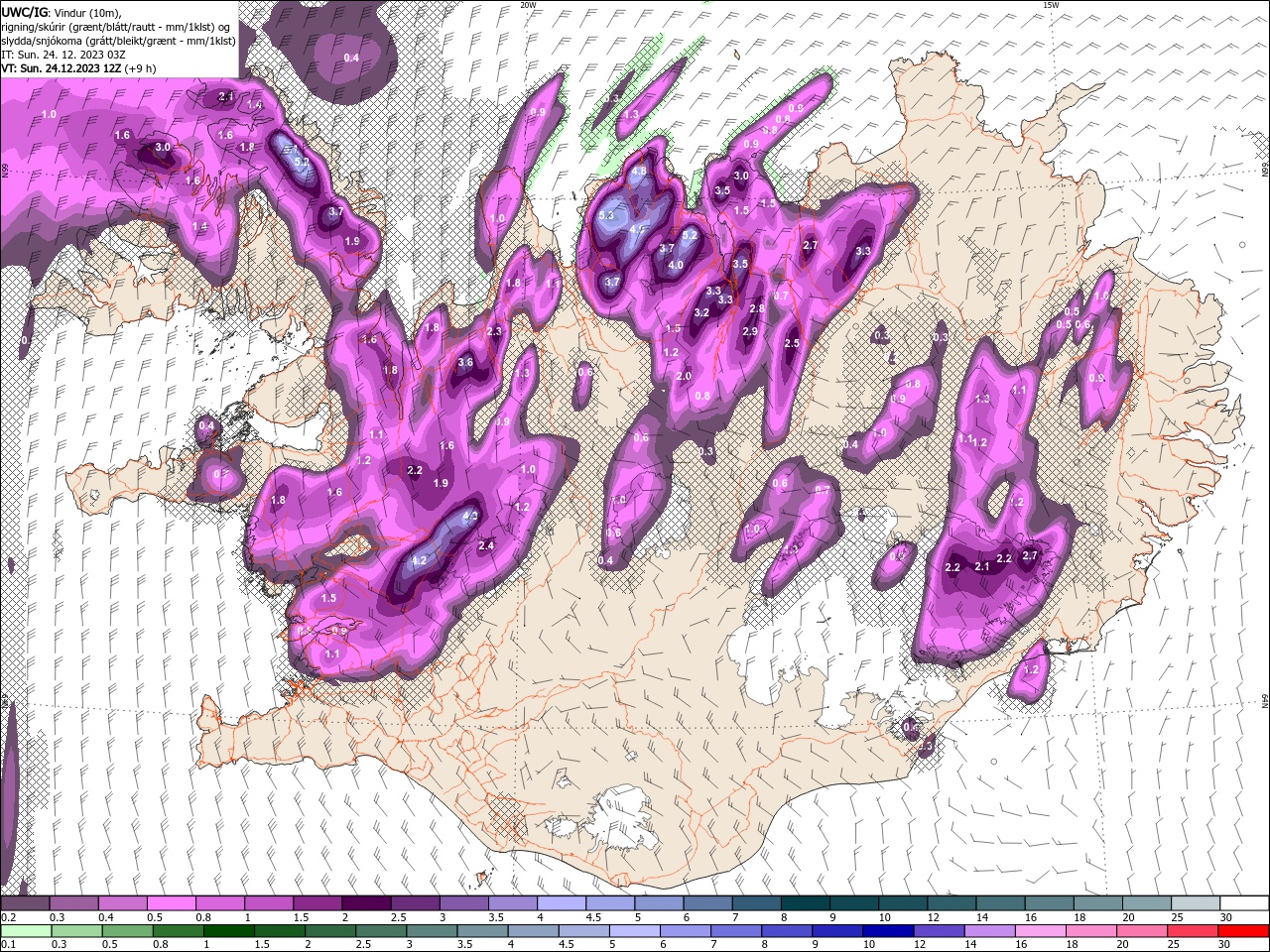The width and height of the screenshot is (1270, 952).
Task: Select the bright pink 0.5 swatch in upper legend
Action: point(171,903)
